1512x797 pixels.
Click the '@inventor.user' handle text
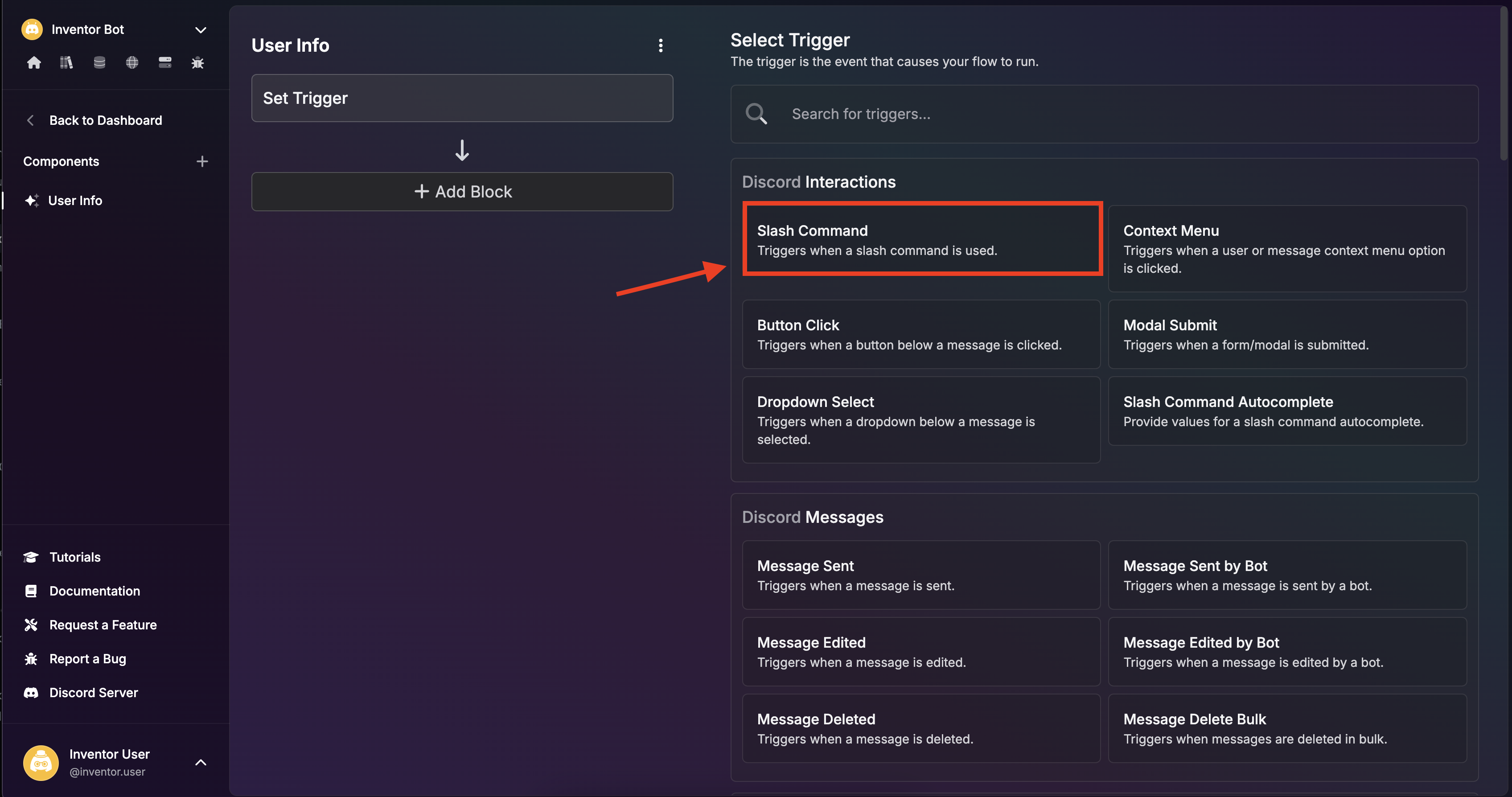tap(107, 772)
